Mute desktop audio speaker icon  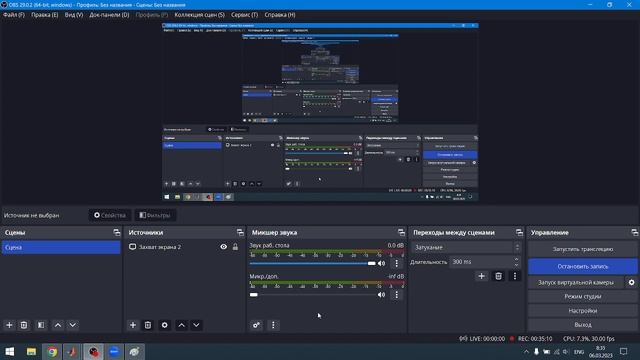(x=382, y=263)
